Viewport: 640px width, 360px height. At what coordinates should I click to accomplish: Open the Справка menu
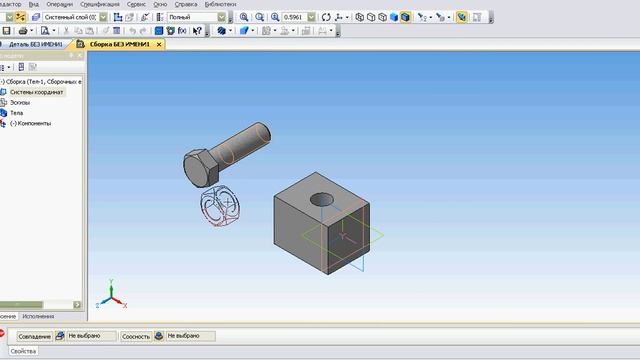pos(186,4)
